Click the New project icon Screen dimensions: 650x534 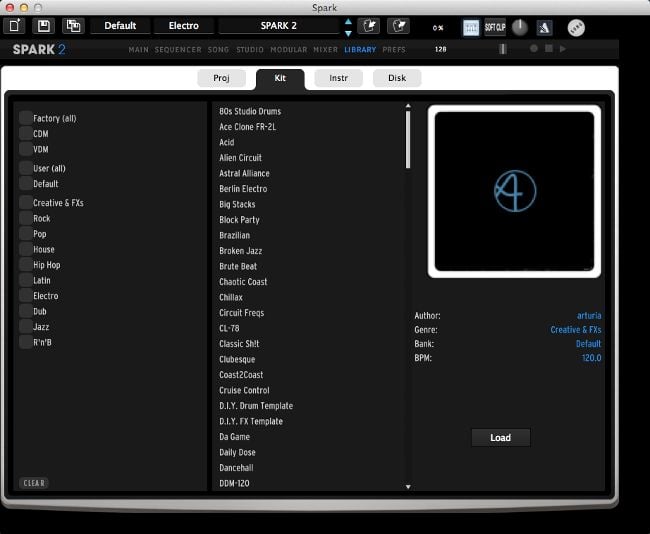[16, 26]
